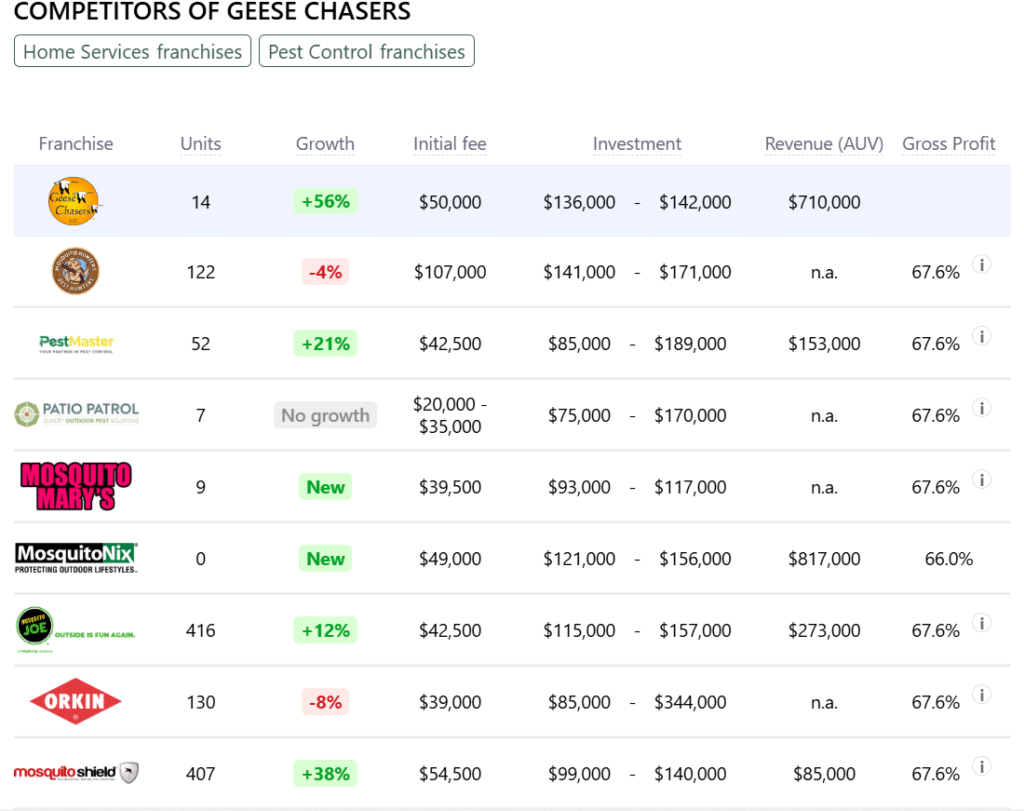Click info icon in Patio Patrol row
The width and height of the screenshot is (1024, 811).
tap(982, 408)
